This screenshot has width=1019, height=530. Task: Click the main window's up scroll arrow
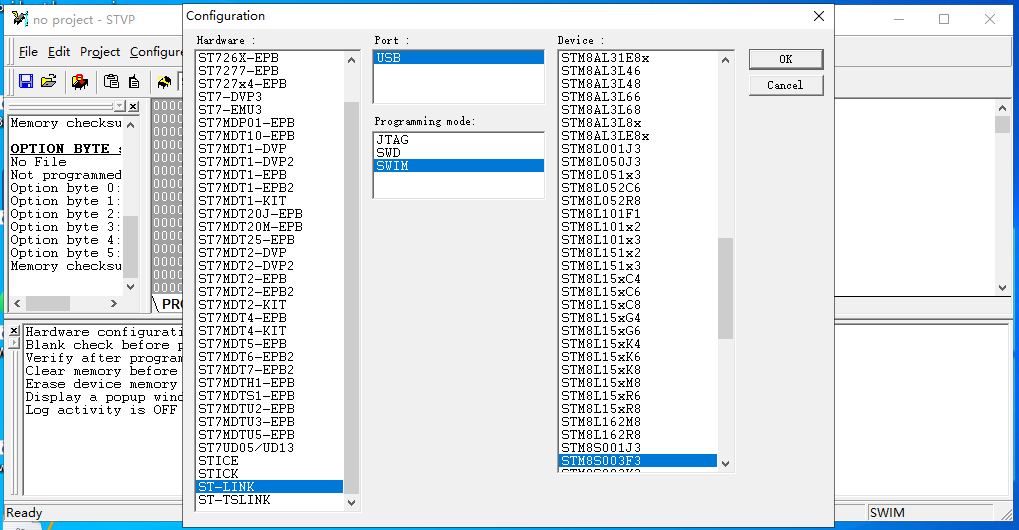click(1002, 108)
